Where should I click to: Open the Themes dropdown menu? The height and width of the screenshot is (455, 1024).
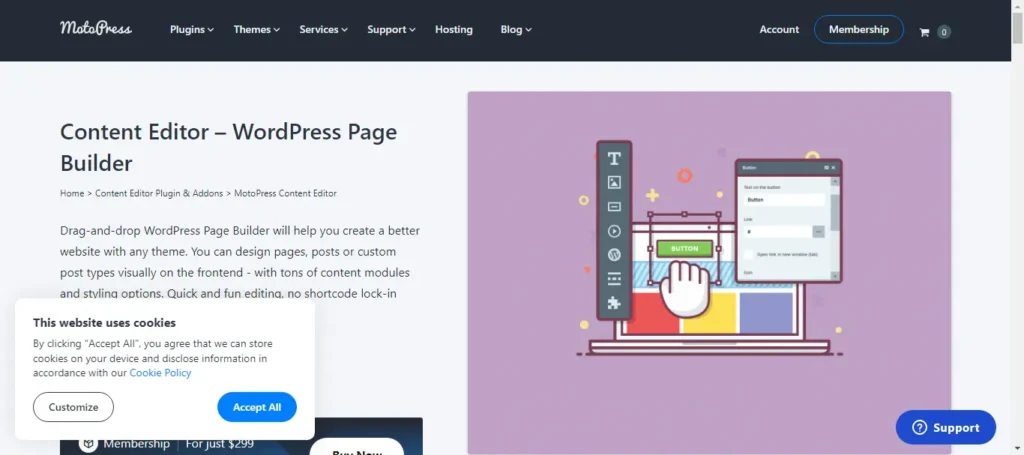[257, 29]
